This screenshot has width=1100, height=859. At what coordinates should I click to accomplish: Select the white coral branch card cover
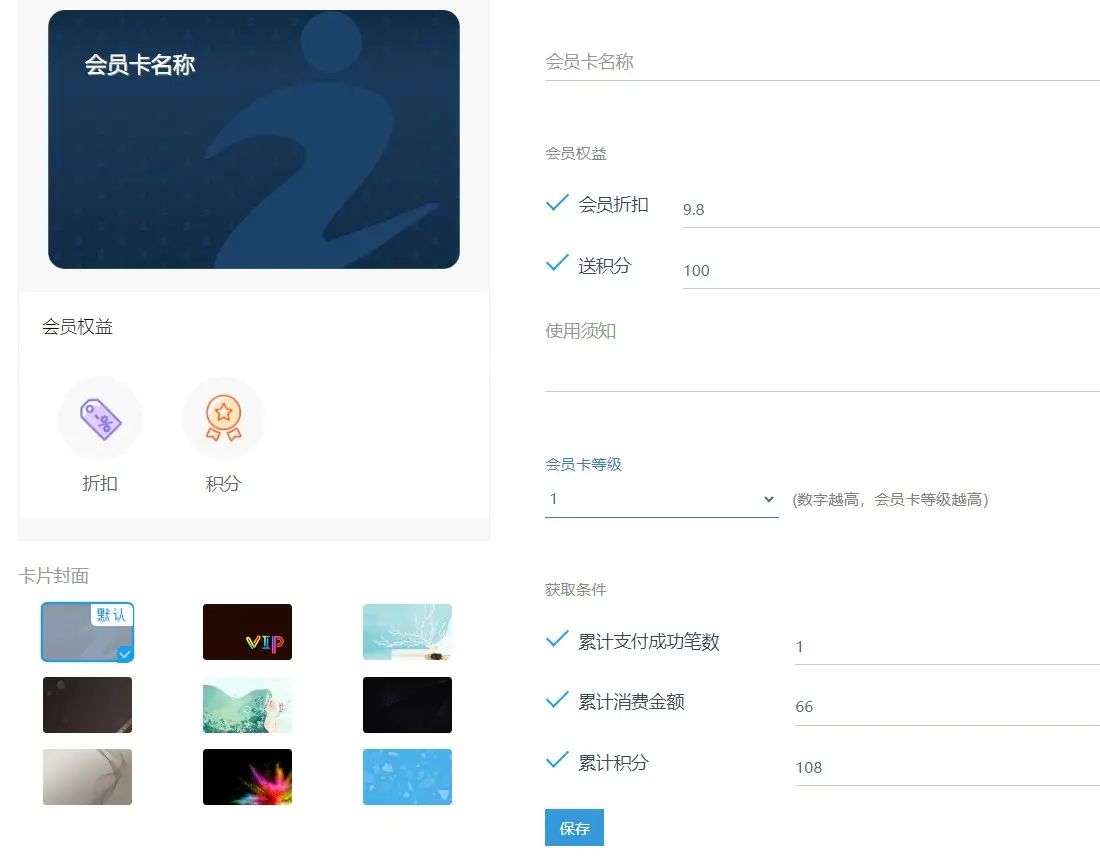[x=407, y=632]
